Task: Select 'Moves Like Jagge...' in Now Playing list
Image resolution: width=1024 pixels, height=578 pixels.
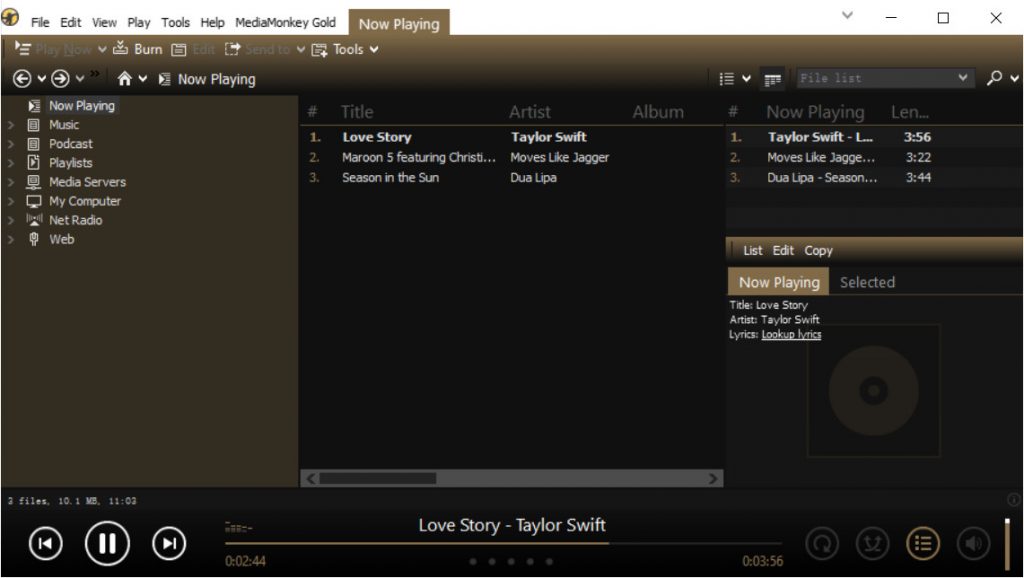Action: click(x=874, y=157)
